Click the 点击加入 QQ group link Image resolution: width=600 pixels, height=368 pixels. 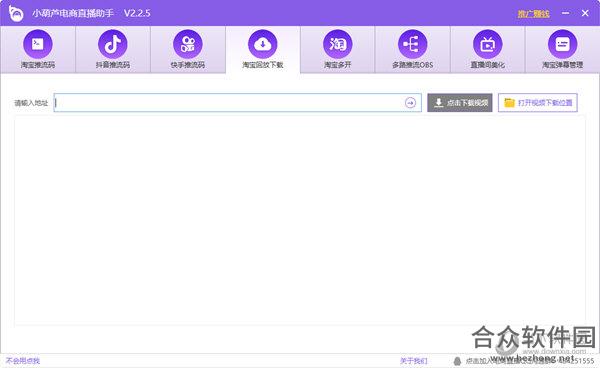530,361
